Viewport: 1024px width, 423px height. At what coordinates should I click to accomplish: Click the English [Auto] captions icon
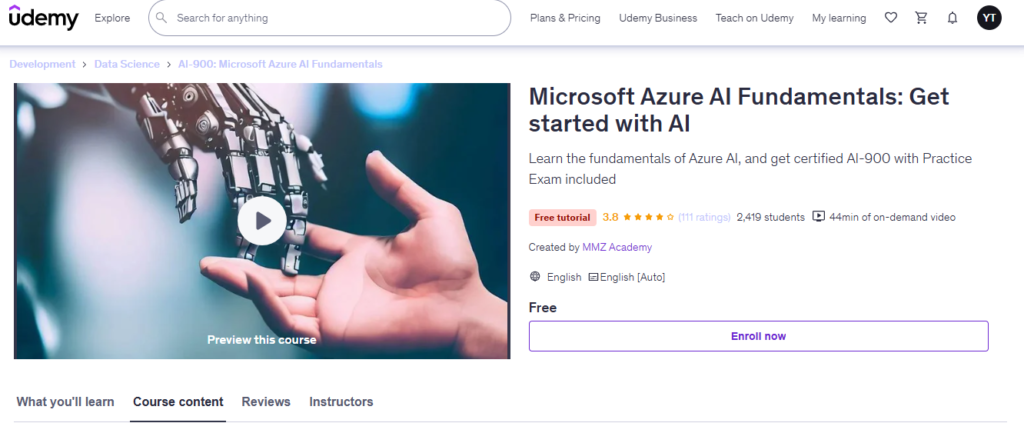point(593,277)
